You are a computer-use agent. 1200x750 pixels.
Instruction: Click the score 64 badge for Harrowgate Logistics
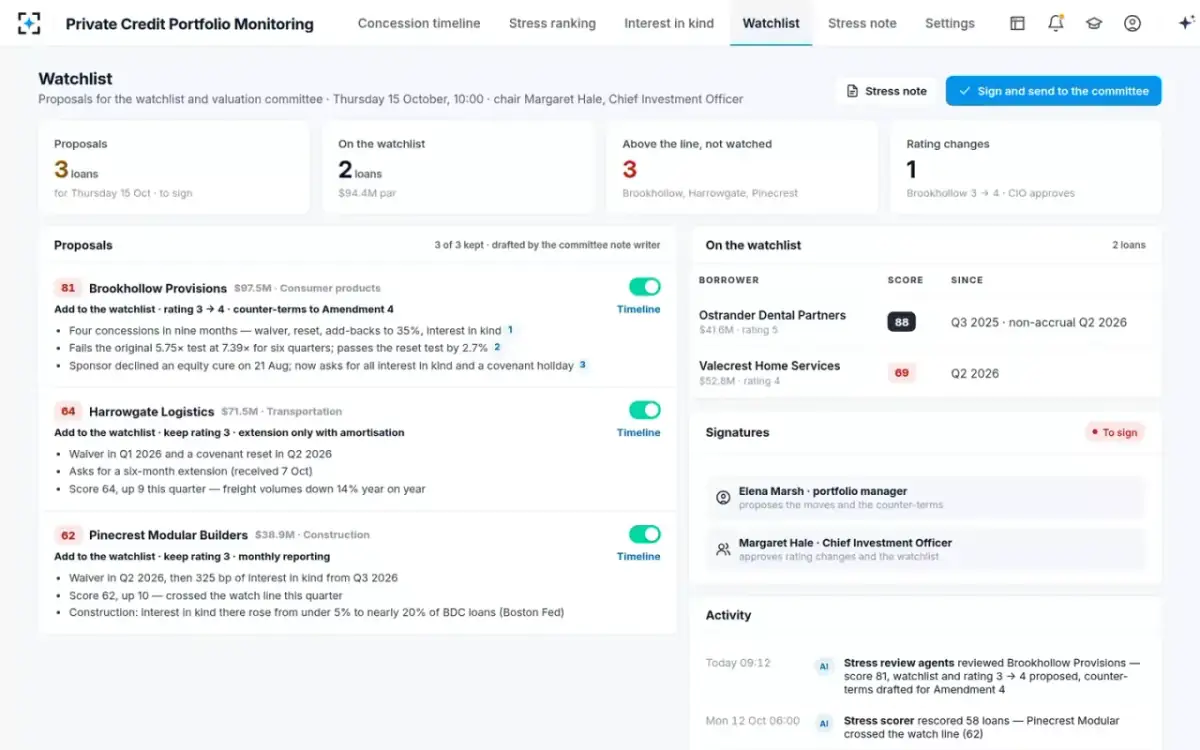[x=68, y=411]
